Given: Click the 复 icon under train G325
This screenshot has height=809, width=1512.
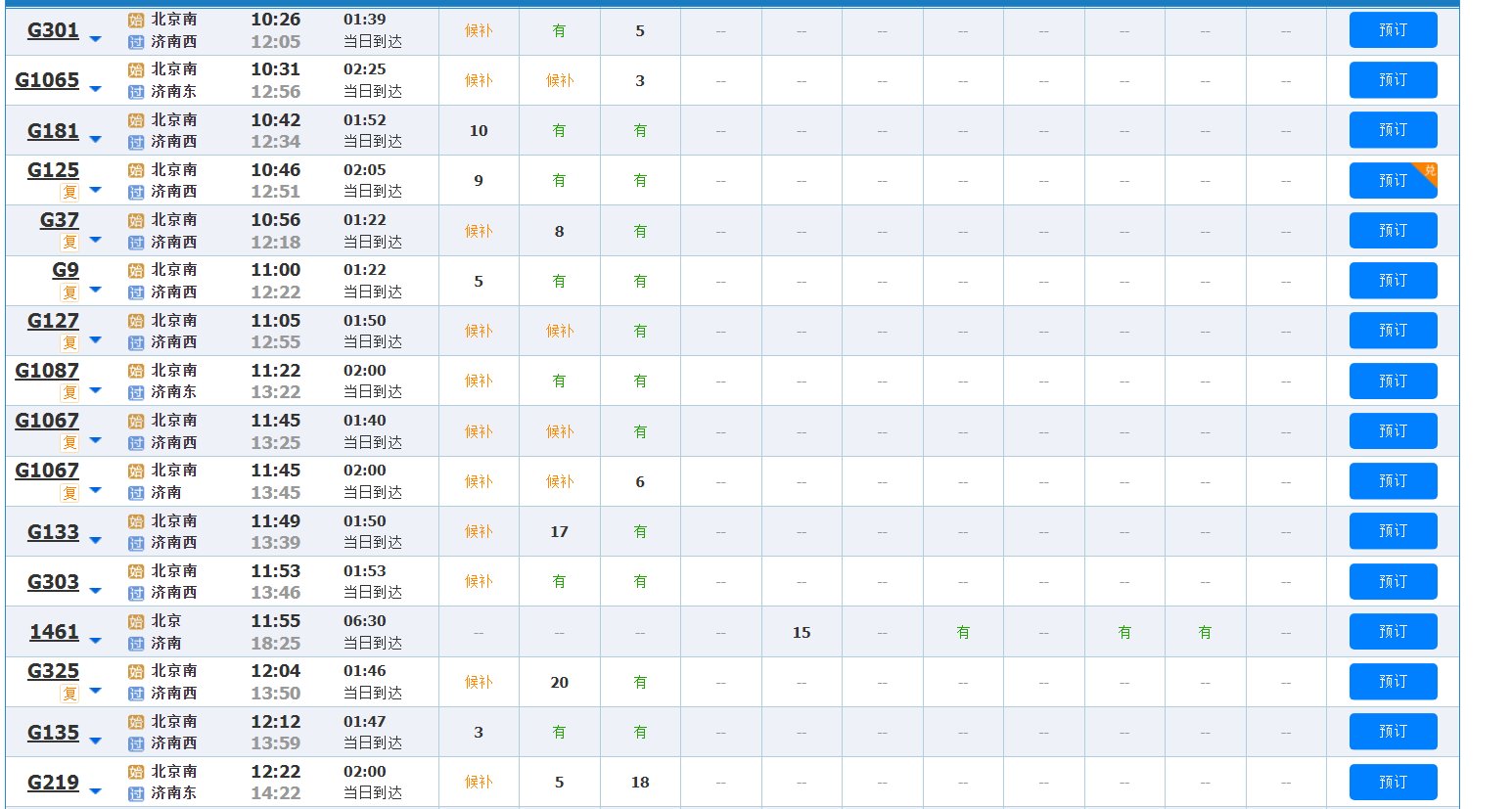Looking at the screenshot, I should pyautogui.click(x=69, y=694).
